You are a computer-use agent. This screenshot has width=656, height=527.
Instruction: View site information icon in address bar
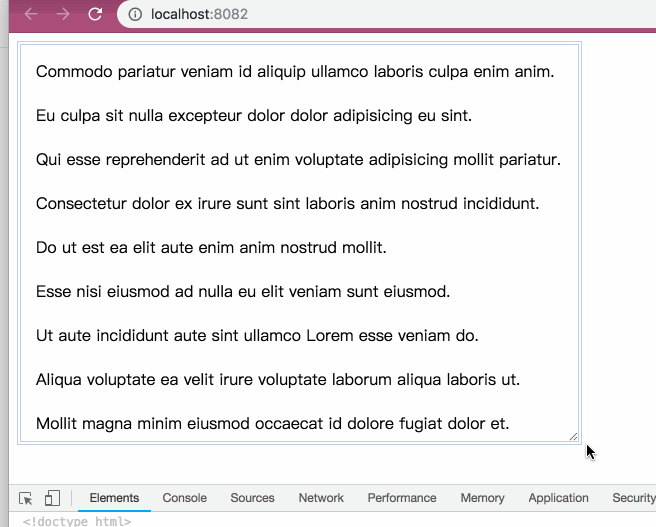point(135,14)
